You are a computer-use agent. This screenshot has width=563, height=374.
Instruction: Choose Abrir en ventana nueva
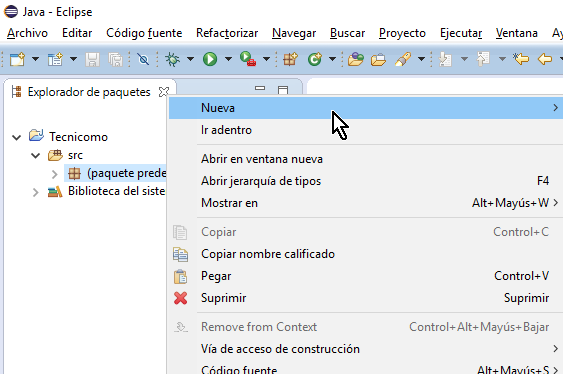click(366, 159)
